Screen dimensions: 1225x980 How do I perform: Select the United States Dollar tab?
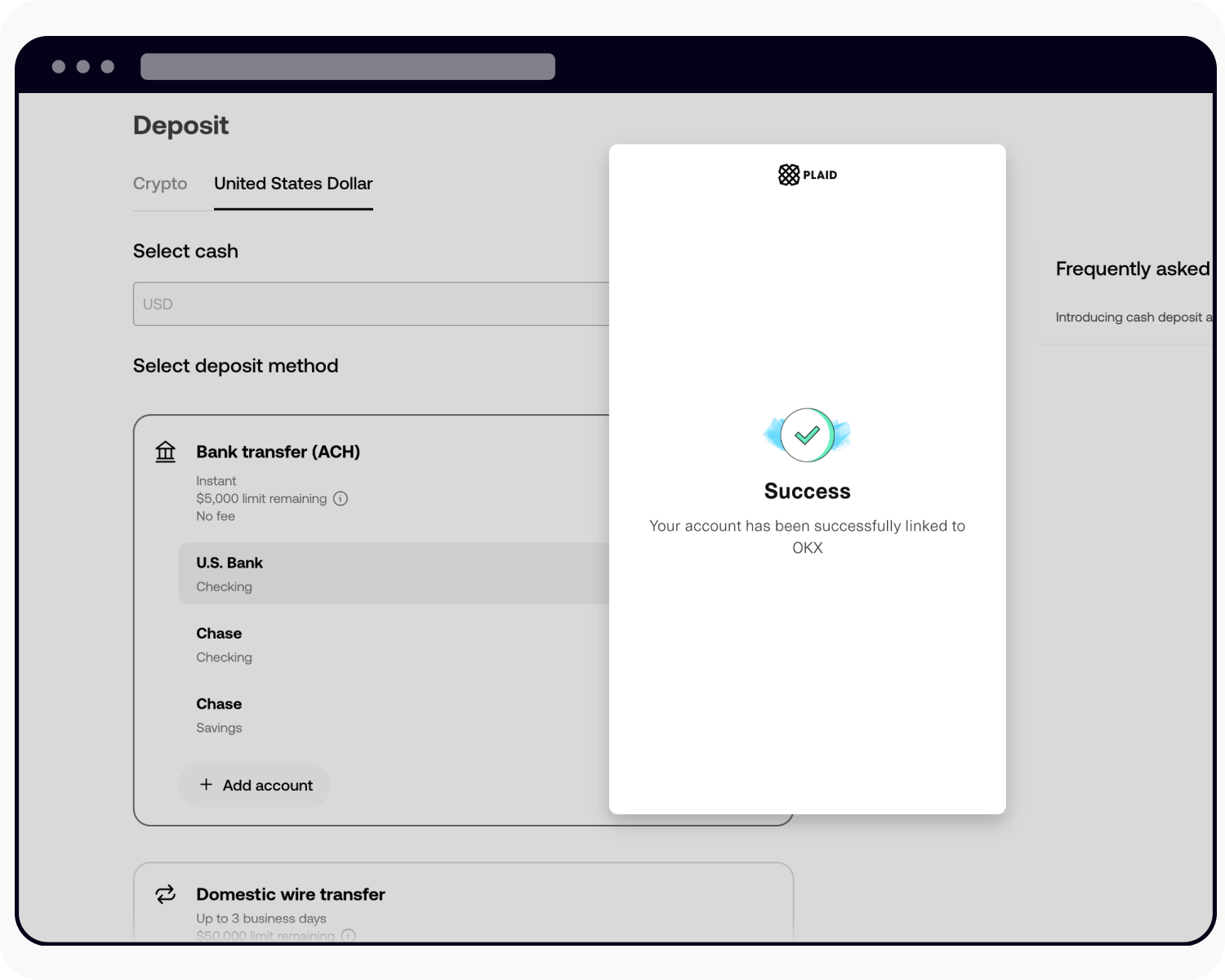(293, 184)
